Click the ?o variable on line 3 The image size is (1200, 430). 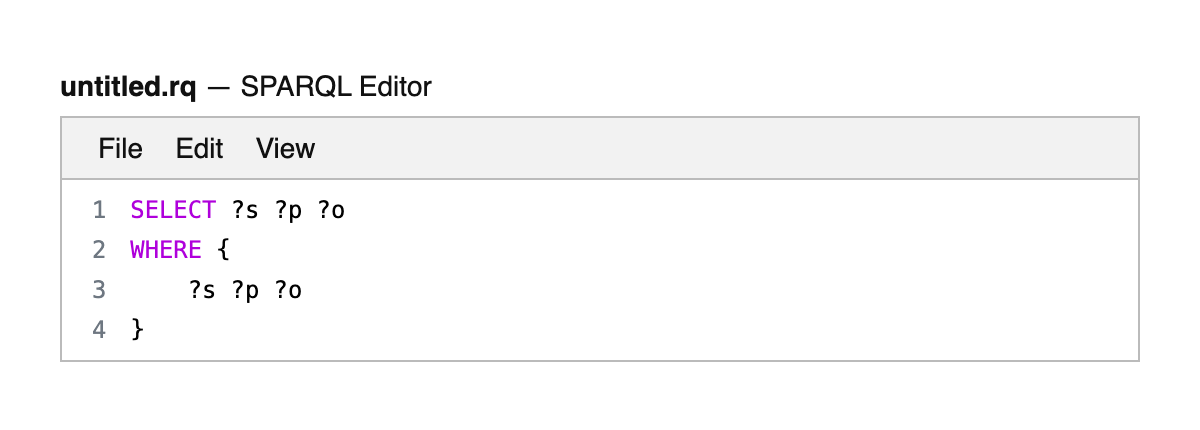[x=288, y=290]
